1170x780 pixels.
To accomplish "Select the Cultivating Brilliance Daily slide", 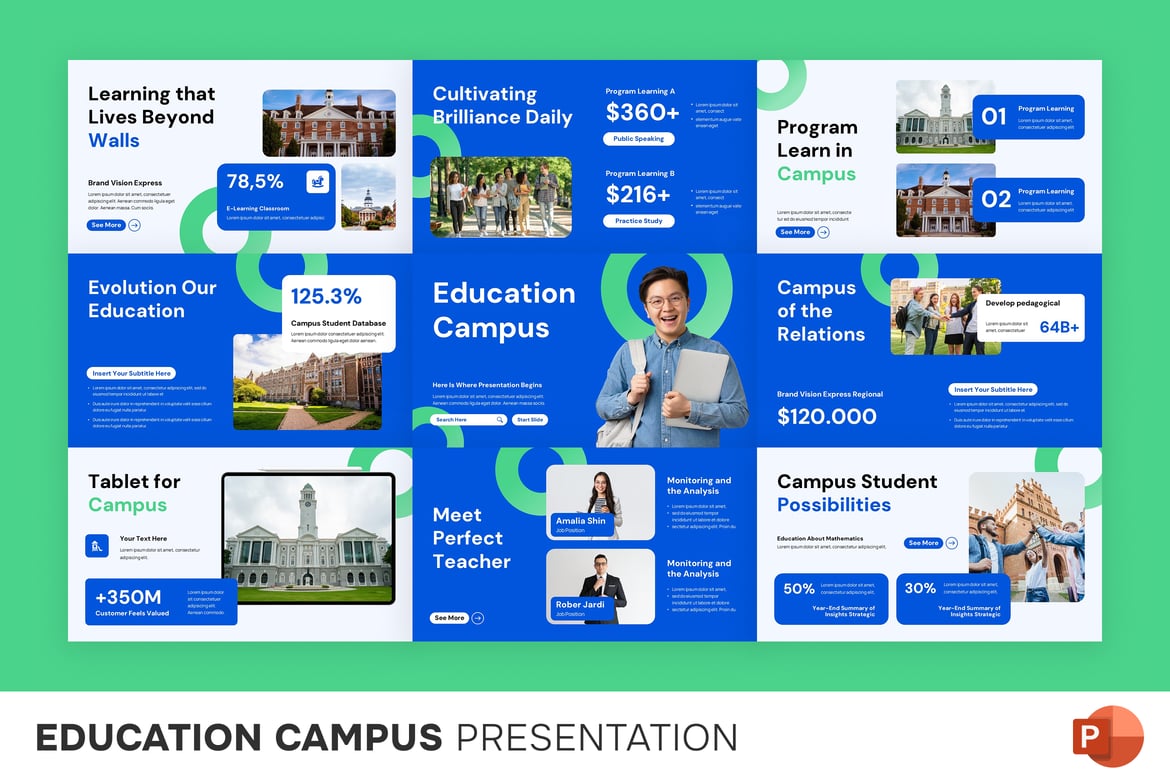I will [585, 157].
